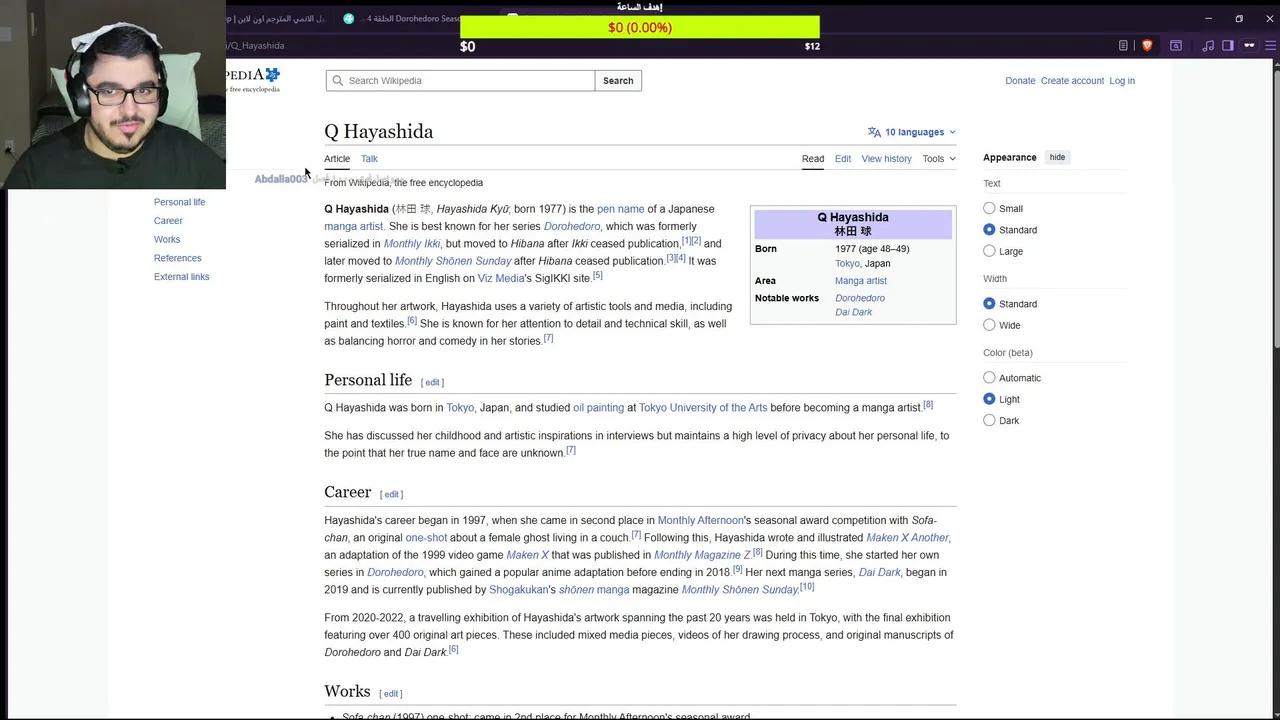1280x720 pixels.
Task: Hide the Appearance panel
Action: 1057,157
